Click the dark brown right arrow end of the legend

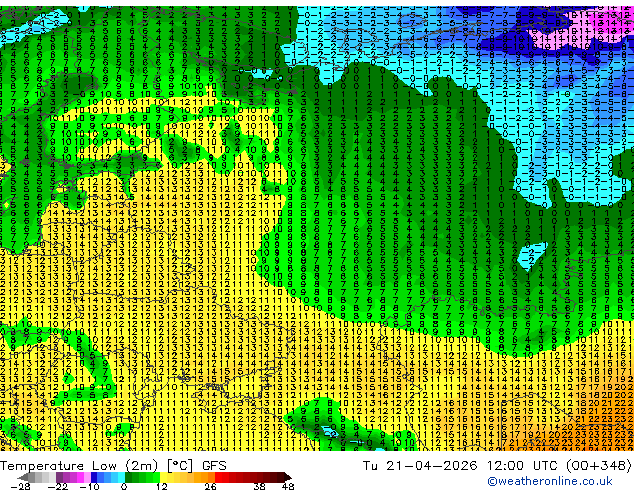[288, 477]
